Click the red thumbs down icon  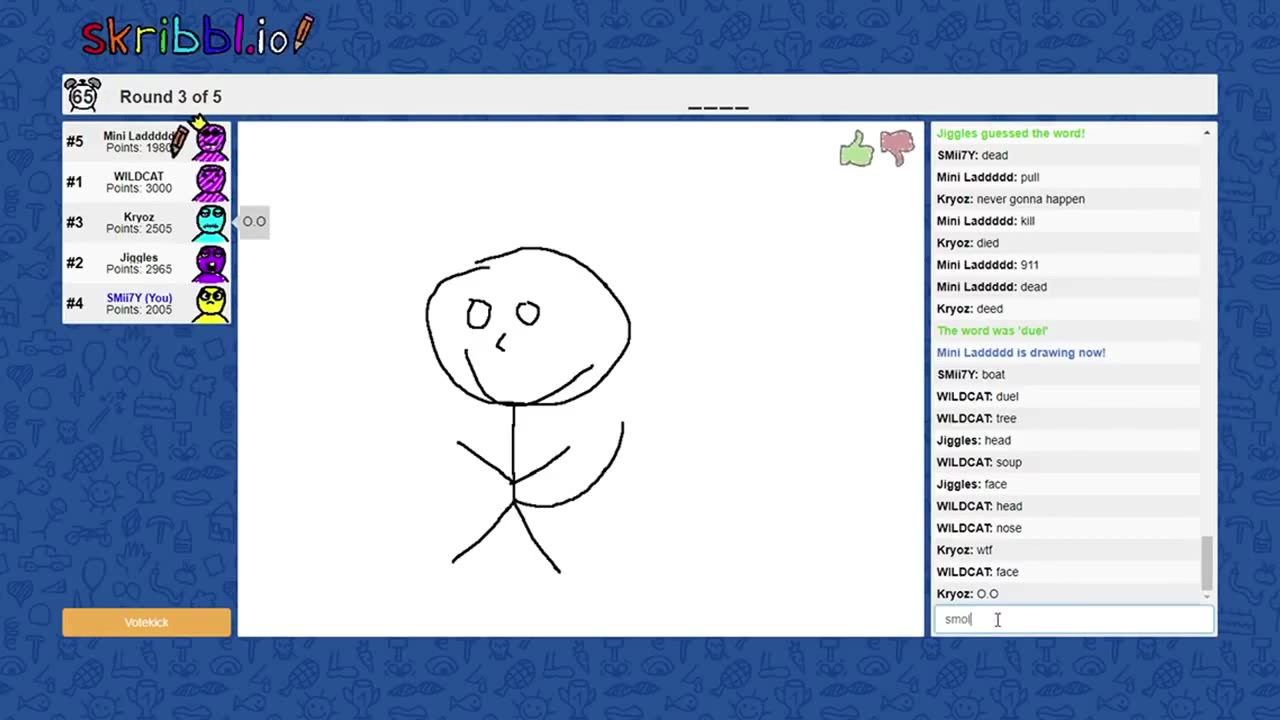coord(897,148)
